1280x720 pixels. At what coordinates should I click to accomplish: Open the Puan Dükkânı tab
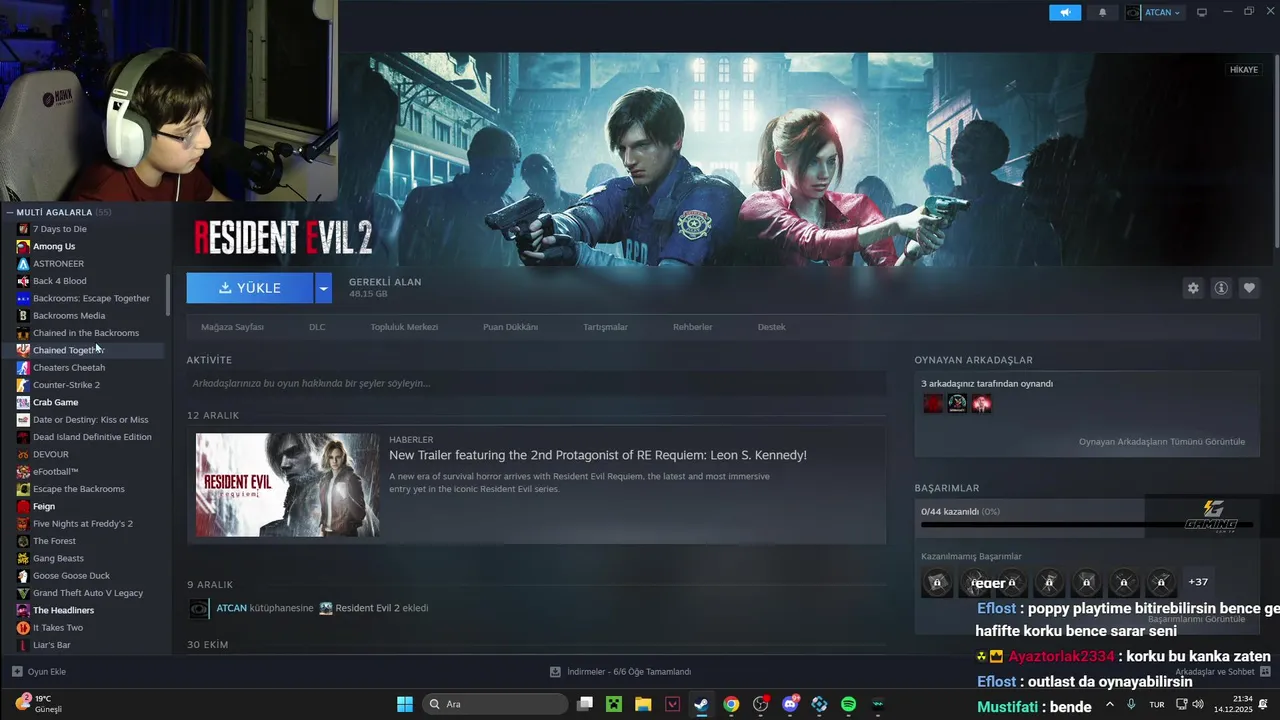510,327
